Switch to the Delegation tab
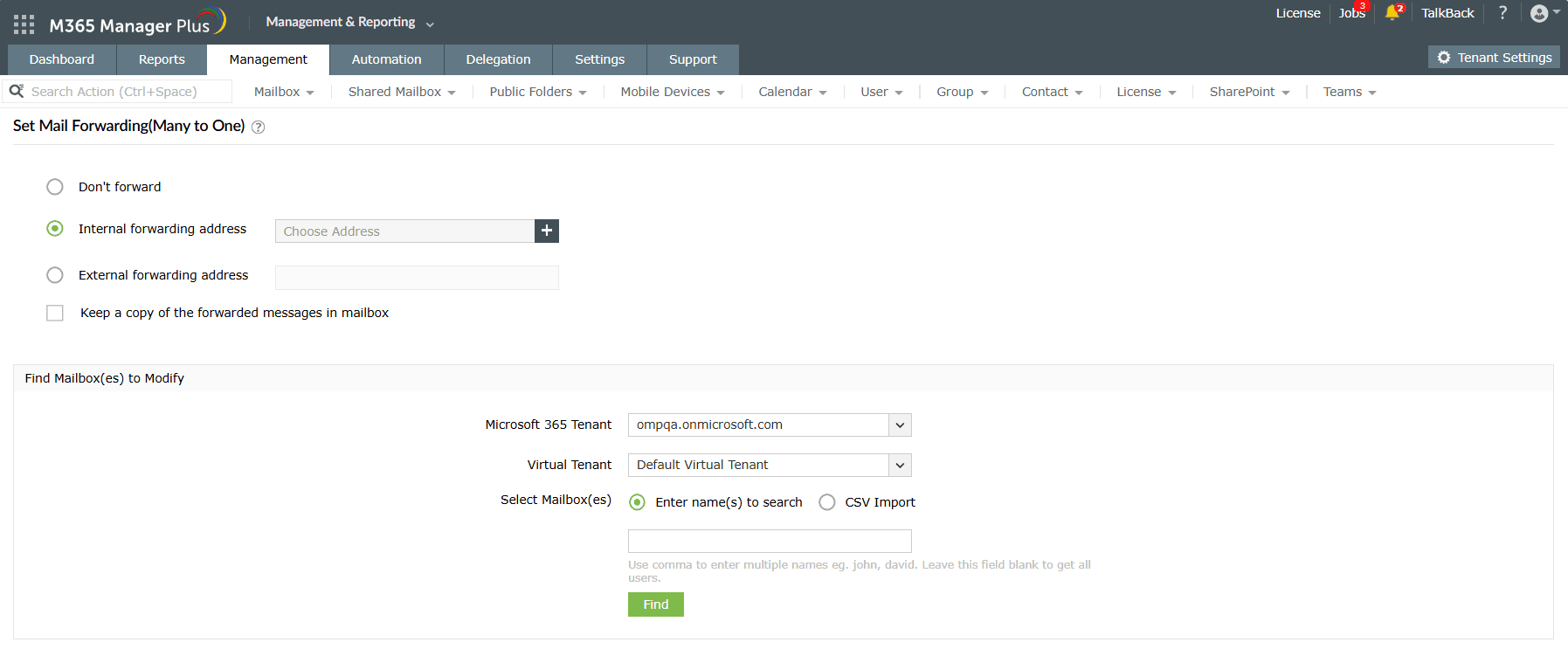The image size is (1568, 656). (x=499, y=59)
